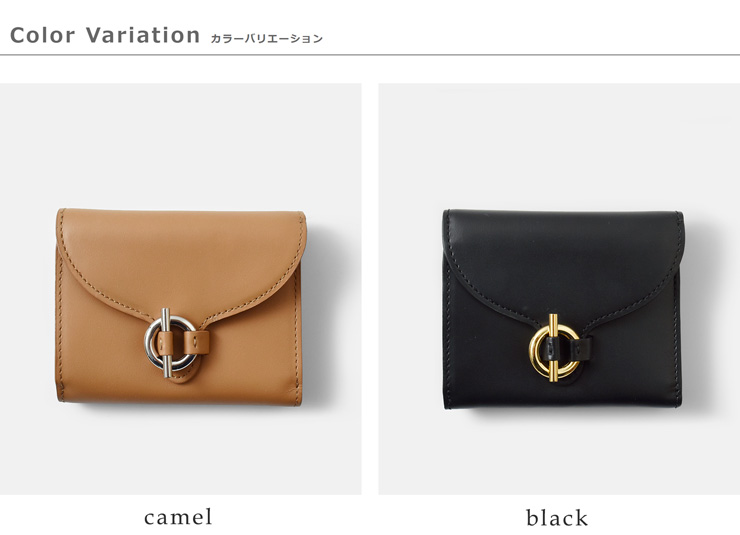Click the Japanese subtitle カラーバリエーション

[266, 39]
